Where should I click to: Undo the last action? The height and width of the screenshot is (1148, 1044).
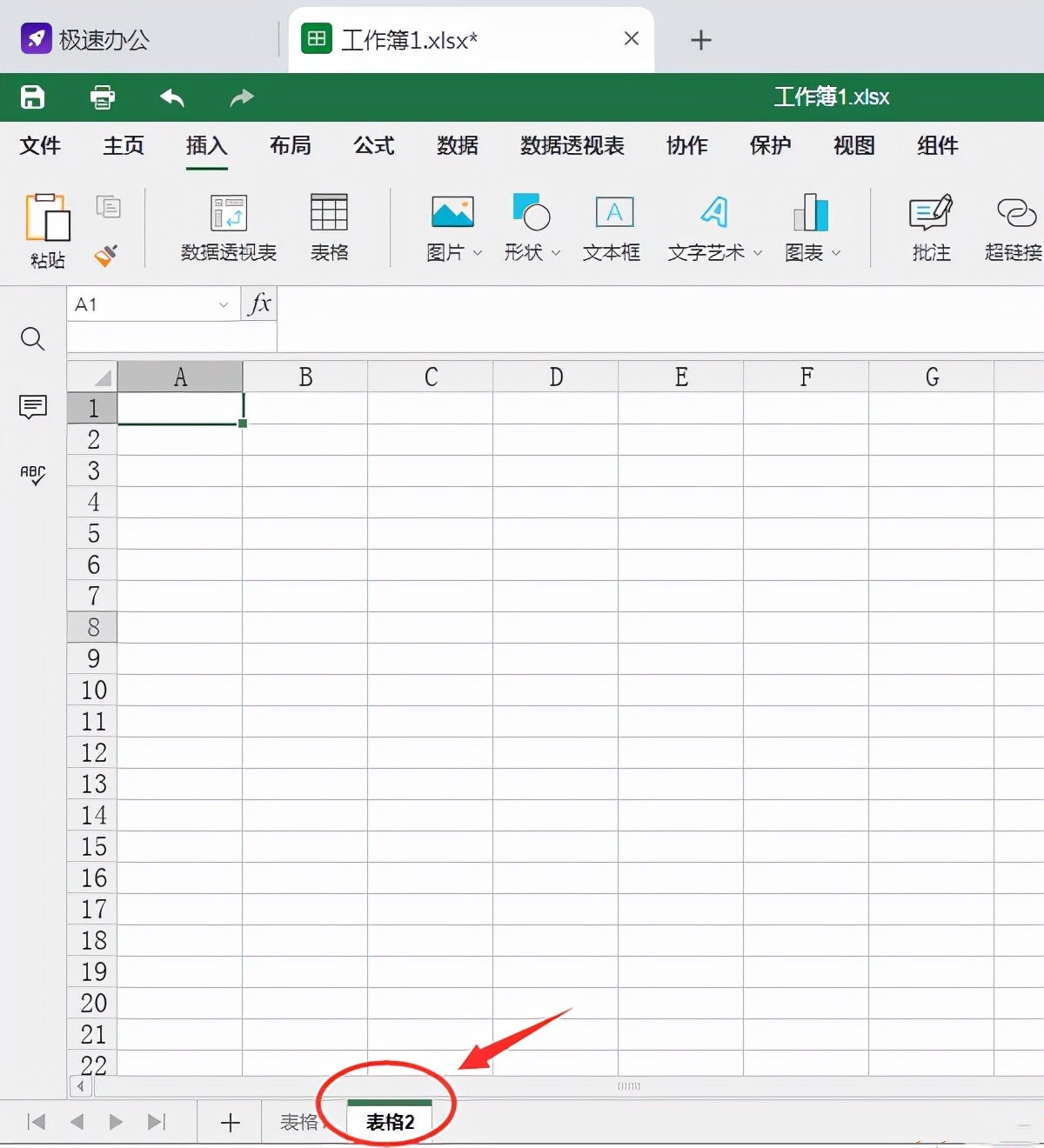coord(172,97)
